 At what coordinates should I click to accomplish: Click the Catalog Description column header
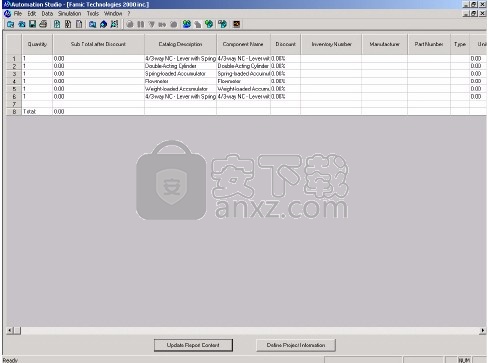(x=180, y=44)
